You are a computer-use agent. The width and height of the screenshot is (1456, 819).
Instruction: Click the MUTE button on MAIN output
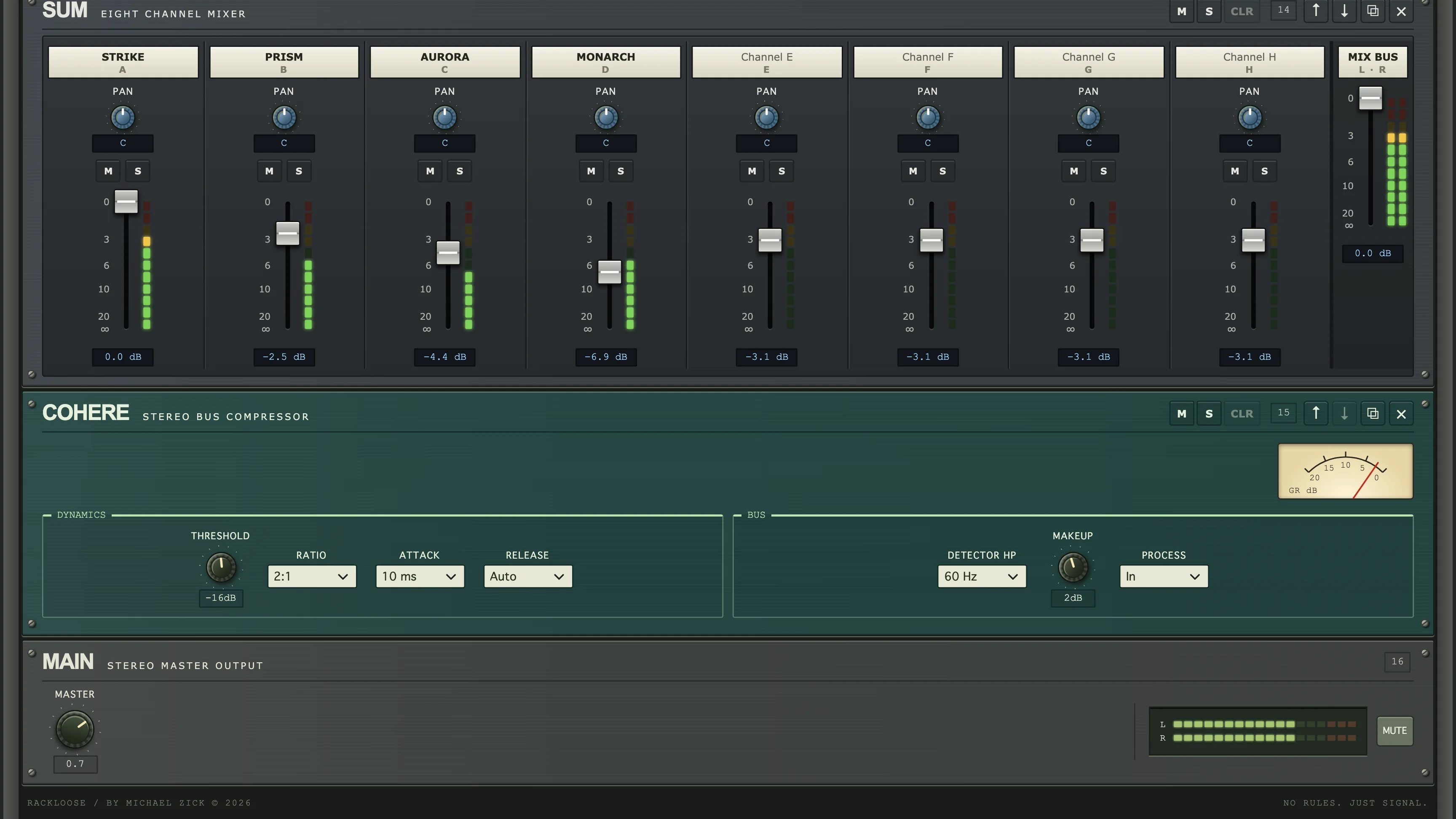coord(1394,731)
